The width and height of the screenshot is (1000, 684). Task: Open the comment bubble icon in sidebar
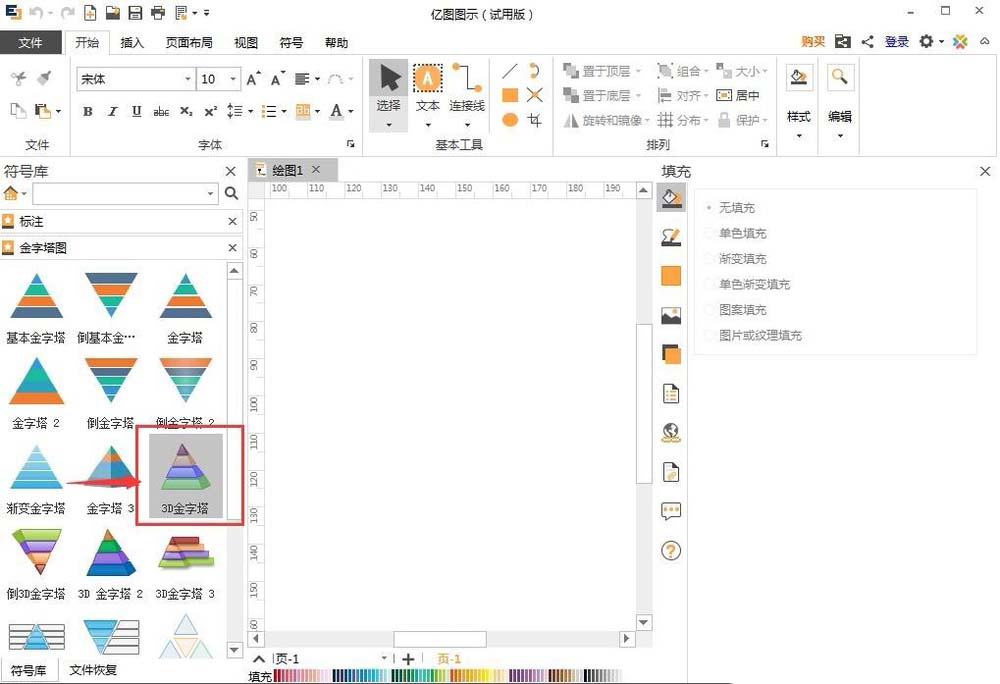pos(671,512)
